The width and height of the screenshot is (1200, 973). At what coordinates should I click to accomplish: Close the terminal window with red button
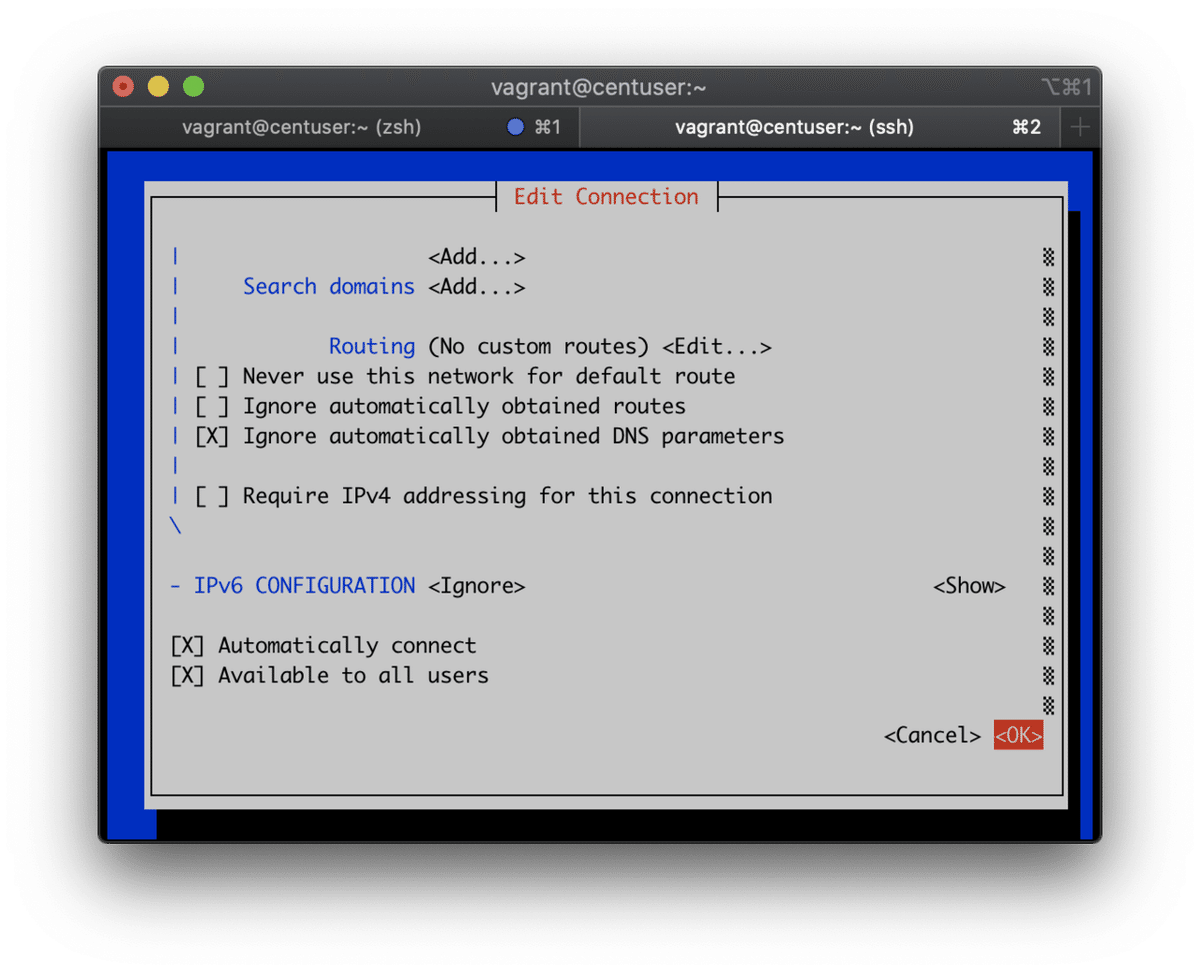pos(123,87)
